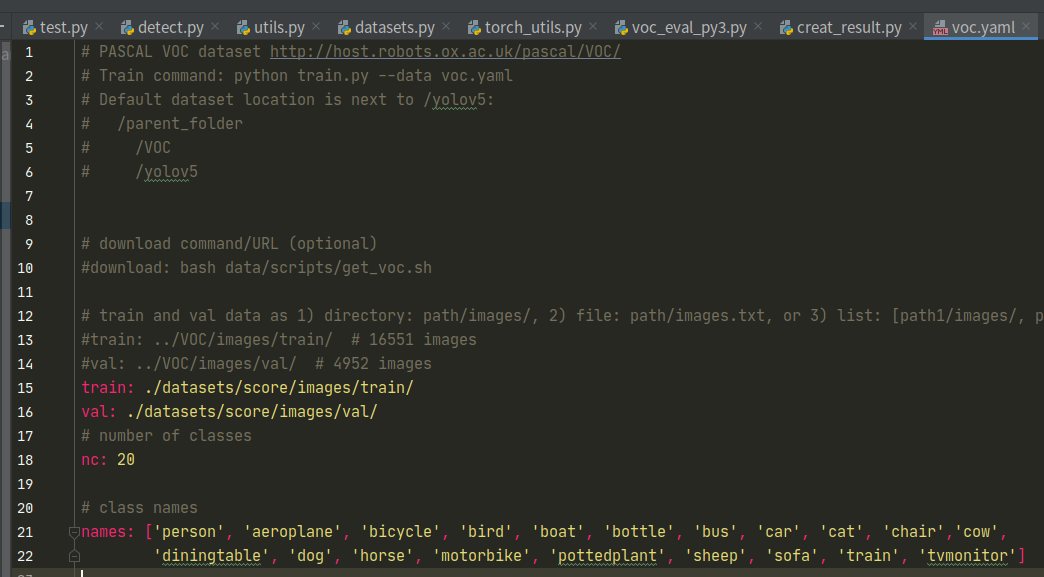Screen dimensions: 1044x577
Task: Close the test.py tab
Action: pos(99,27)
